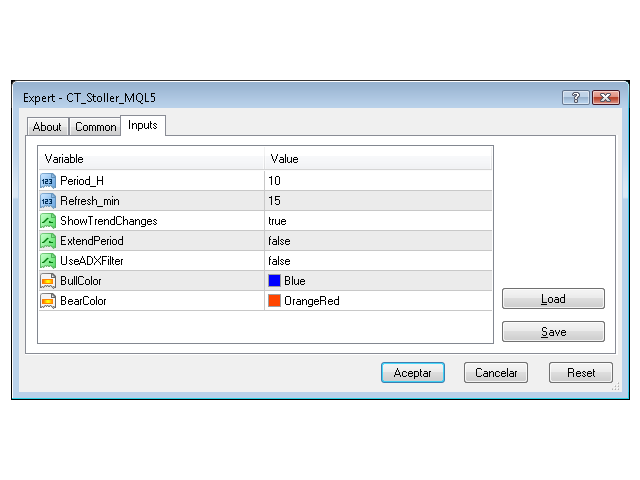Select the BearColor variable name

pyautogui.click(x=83, y=301)
